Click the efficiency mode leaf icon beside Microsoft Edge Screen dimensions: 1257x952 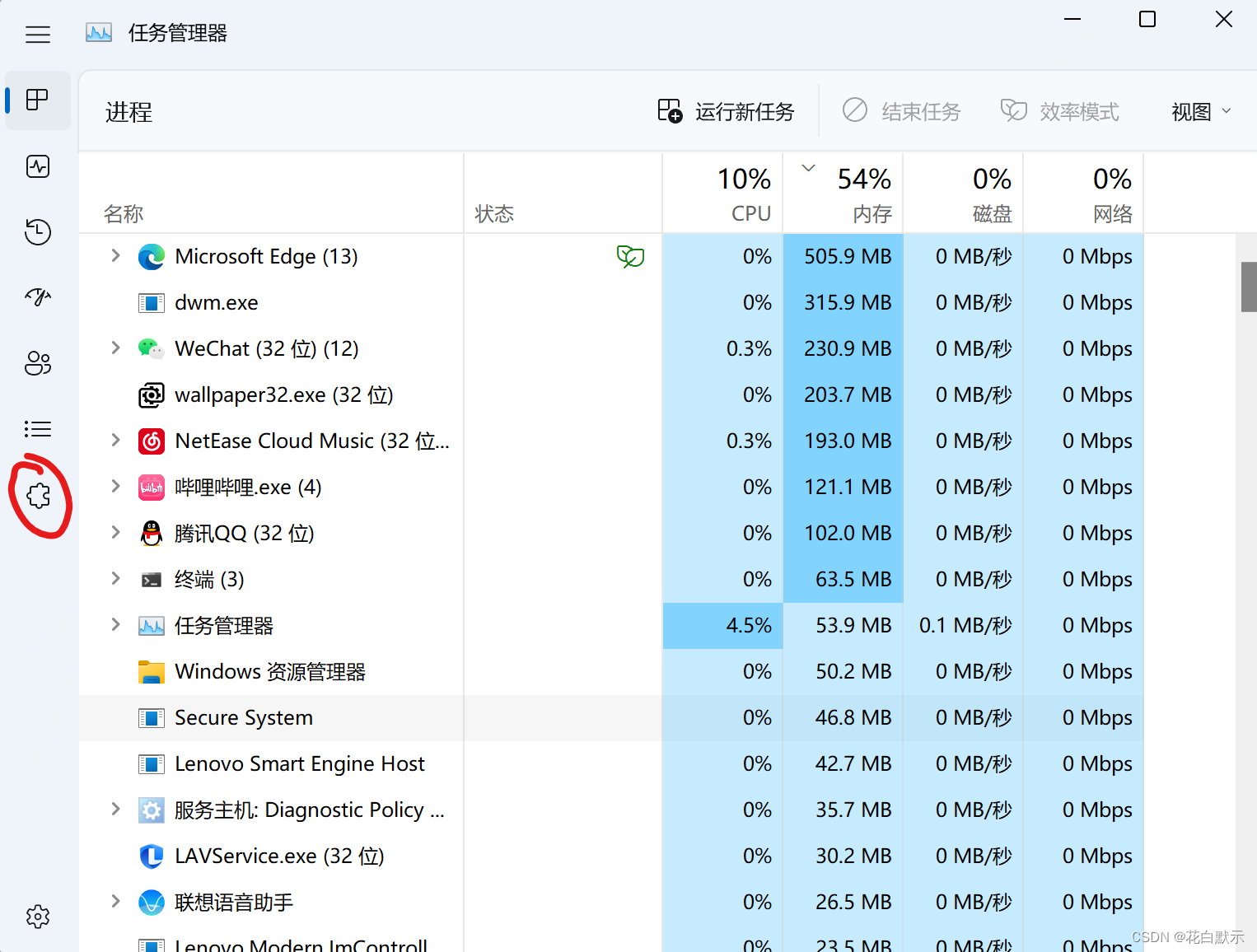(x=630, y=256)
